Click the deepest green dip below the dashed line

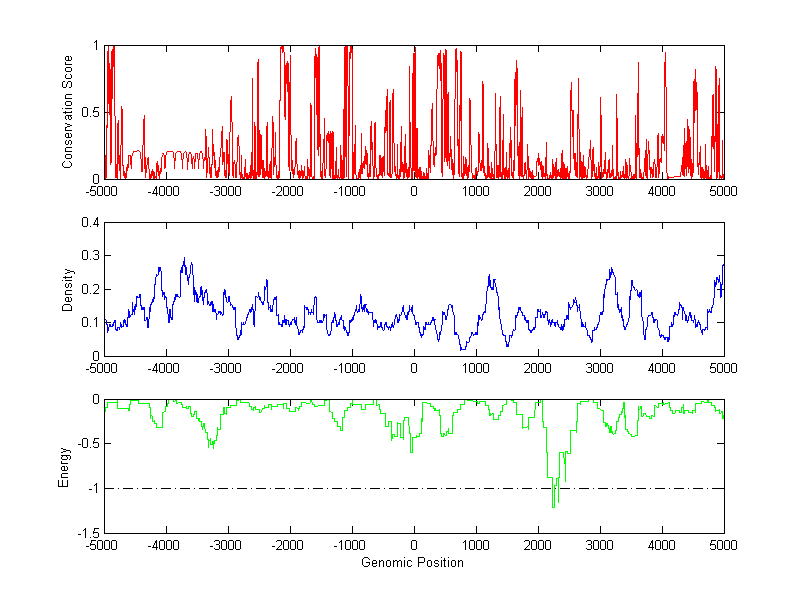553,506
